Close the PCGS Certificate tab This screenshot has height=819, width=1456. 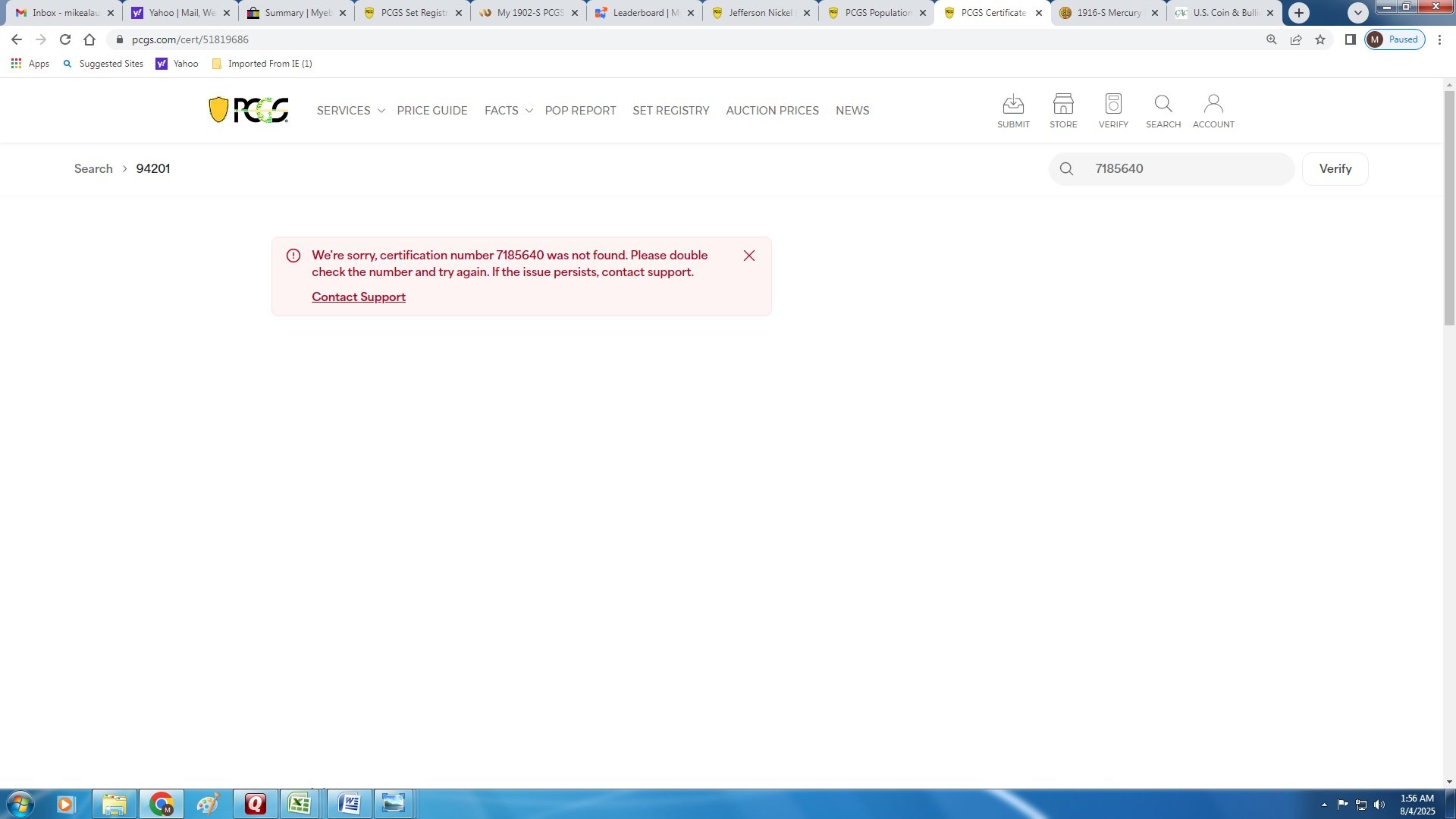1039,13
